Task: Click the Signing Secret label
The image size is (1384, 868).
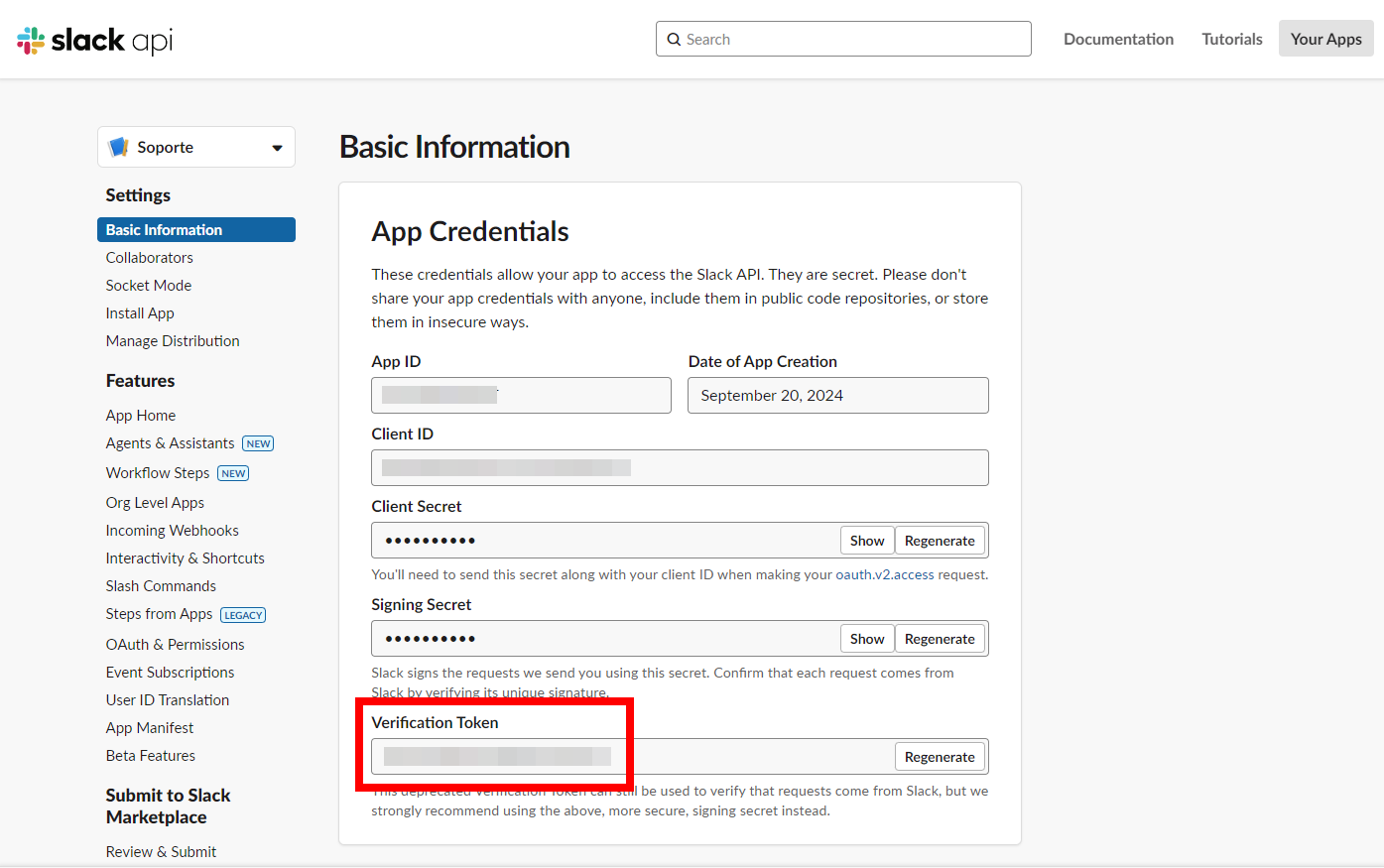Action: pos(422,604)
